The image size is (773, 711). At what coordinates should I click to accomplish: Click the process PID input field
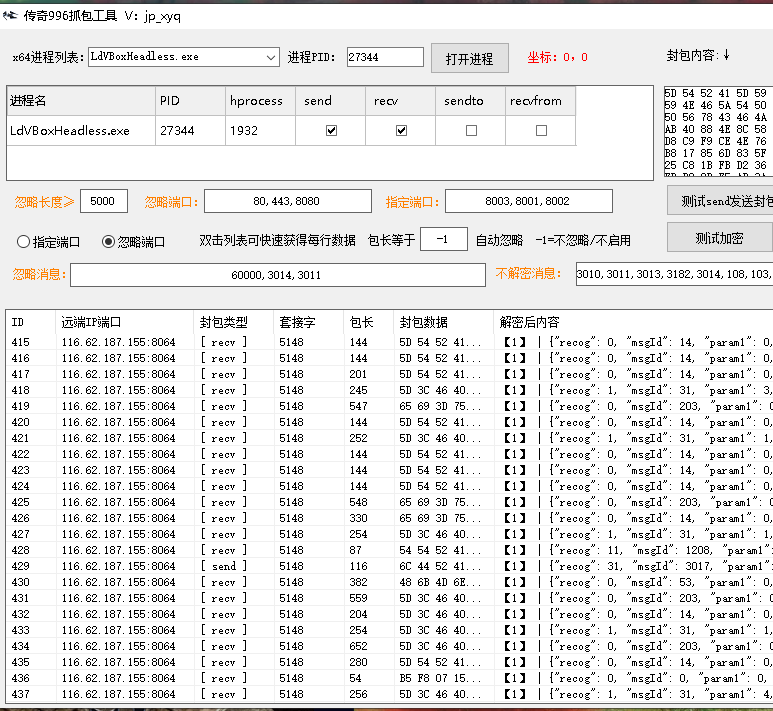point(385,57)
